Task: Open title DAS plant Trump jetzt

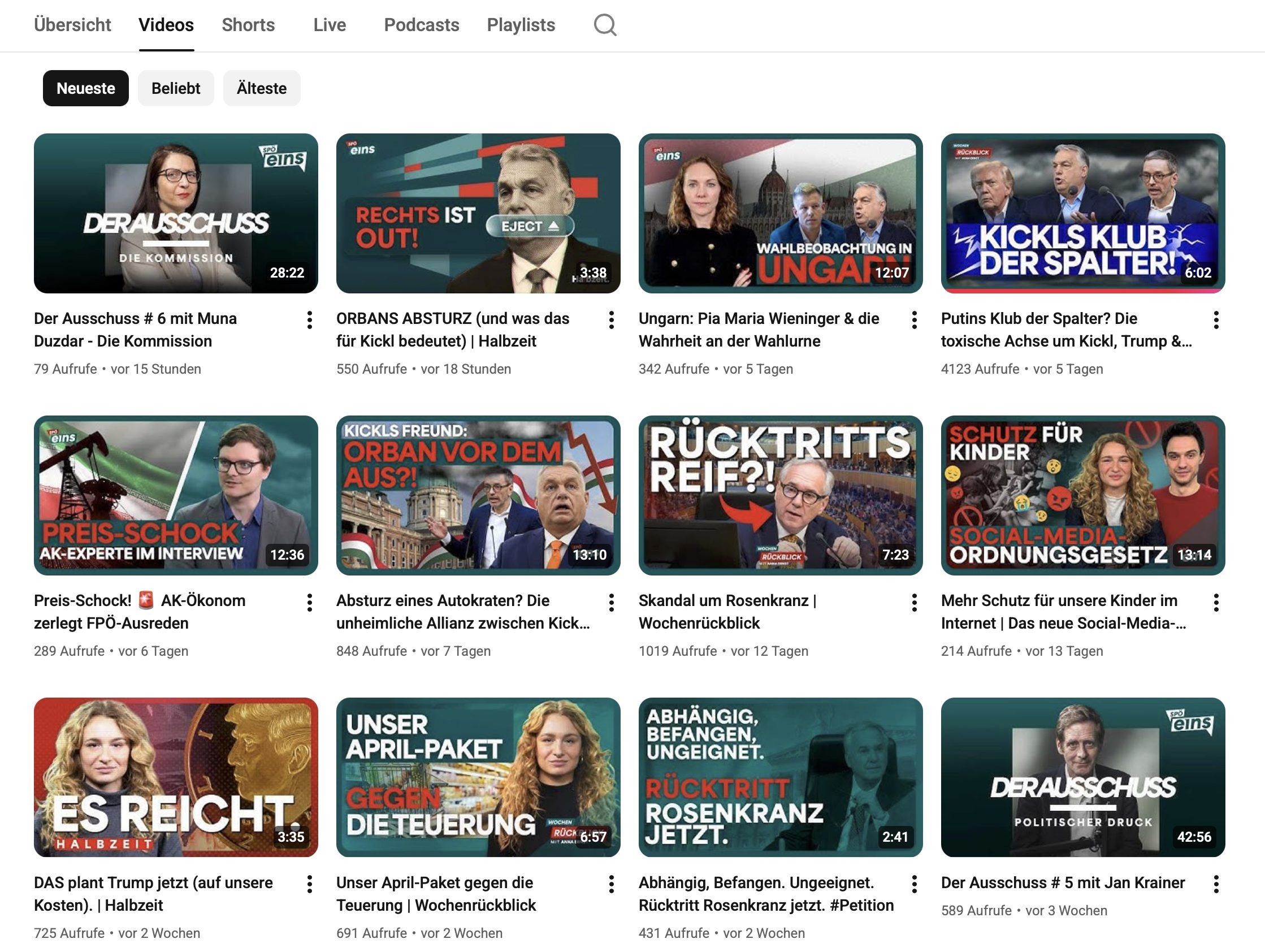Action: (x=153, y=894)
